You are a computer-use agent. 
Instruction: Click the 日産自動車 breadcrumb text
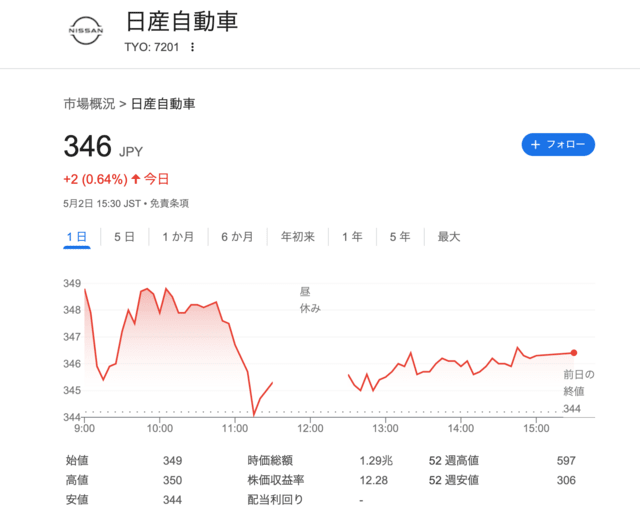163,104
